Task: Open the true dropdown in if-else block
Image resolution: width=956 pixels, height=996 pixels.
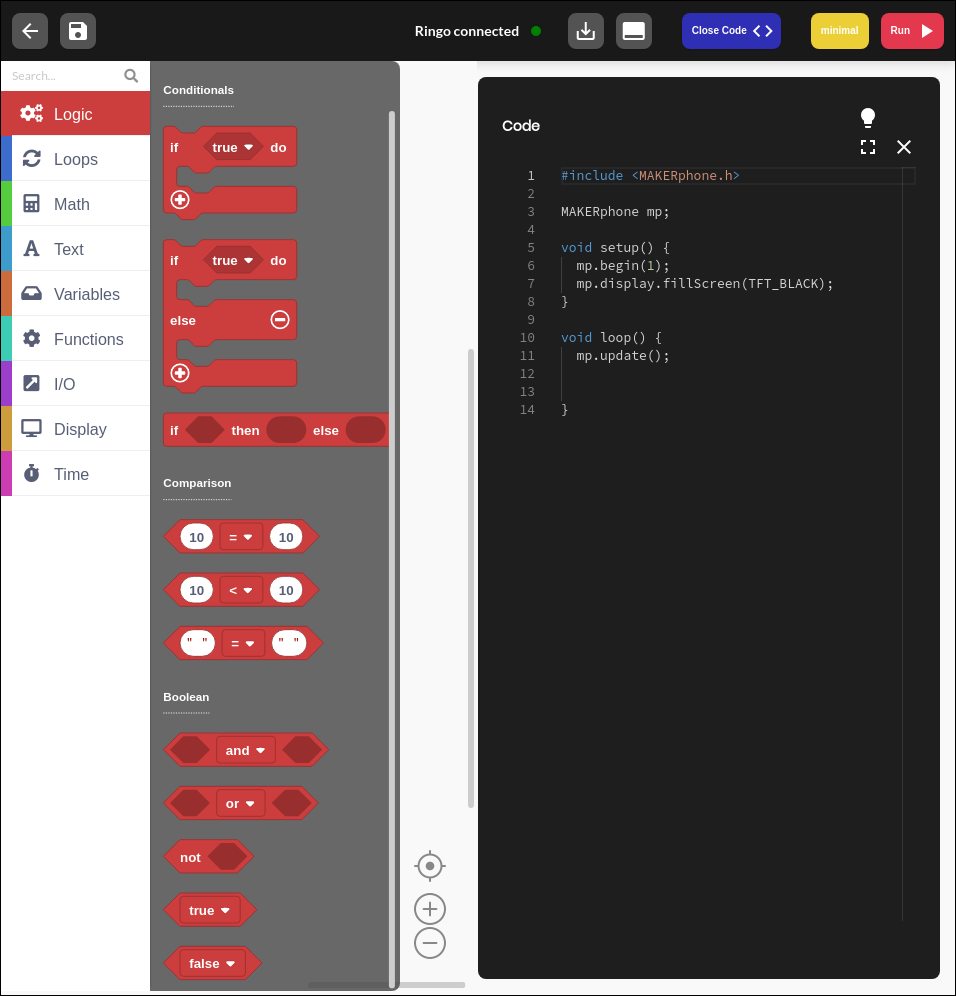Action: 232,260
